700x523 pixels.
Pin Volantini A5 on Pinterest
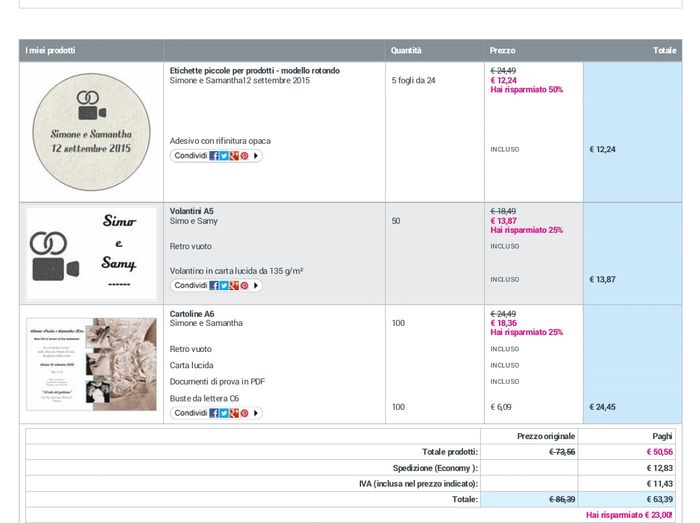[244, 286]
